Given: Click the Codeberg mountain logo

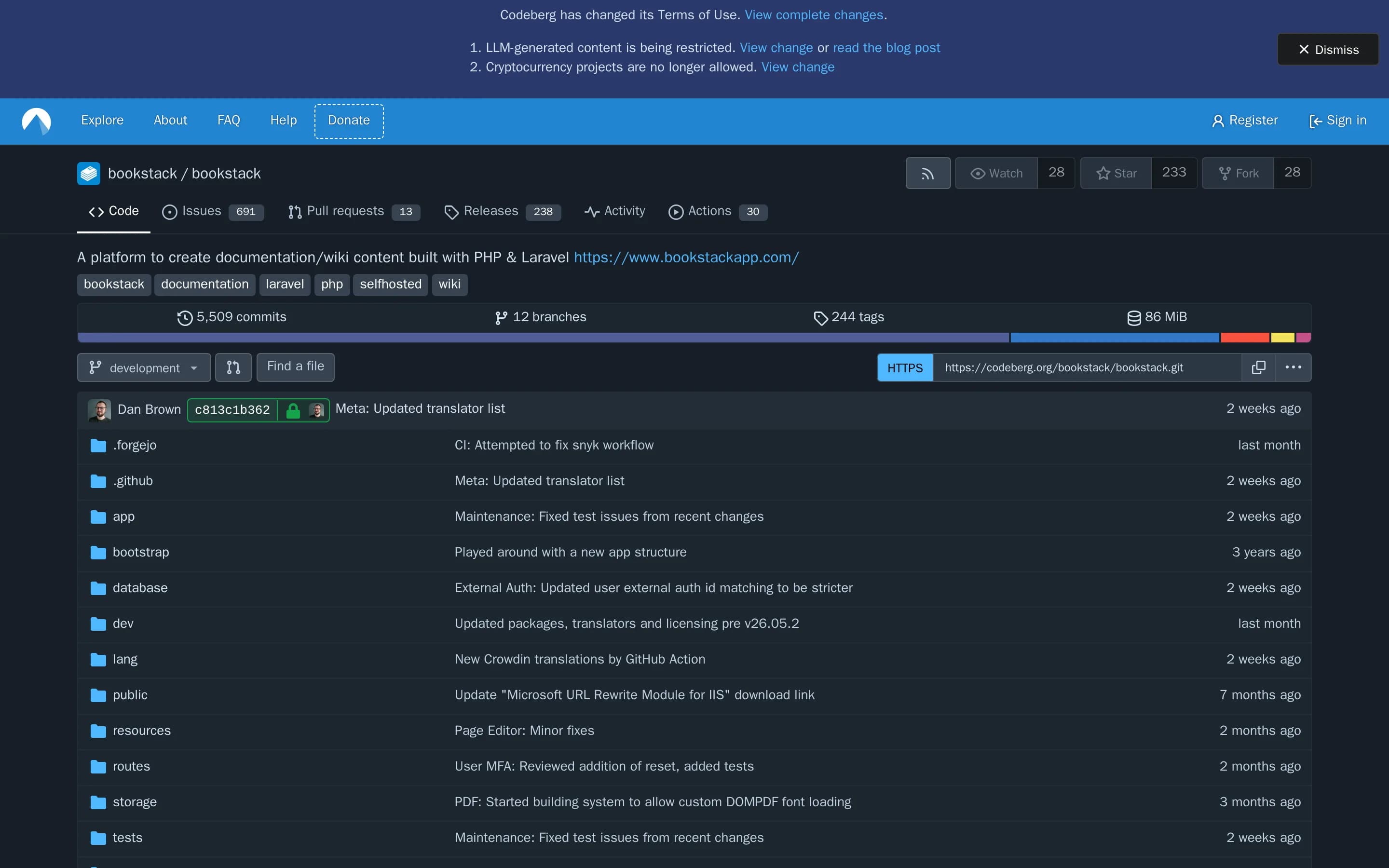Looking at the screenshot, I should (36, 121).
